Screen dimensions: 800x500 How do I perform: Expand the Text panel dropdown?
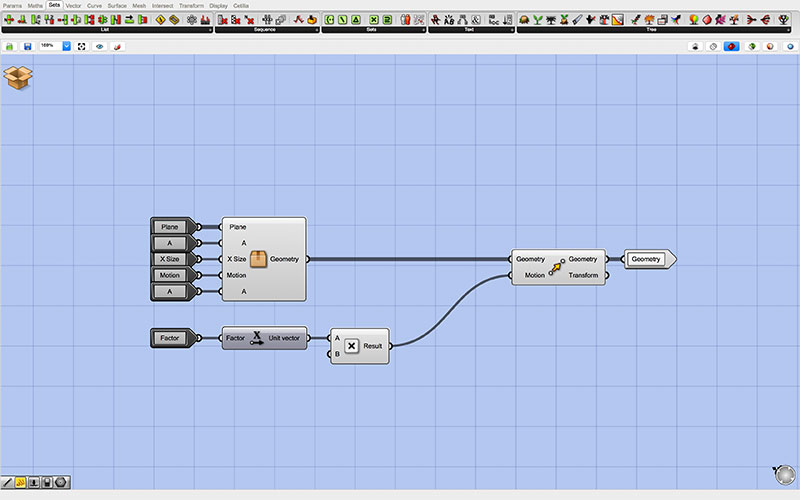pyautogui.click(x=512, y=30)
